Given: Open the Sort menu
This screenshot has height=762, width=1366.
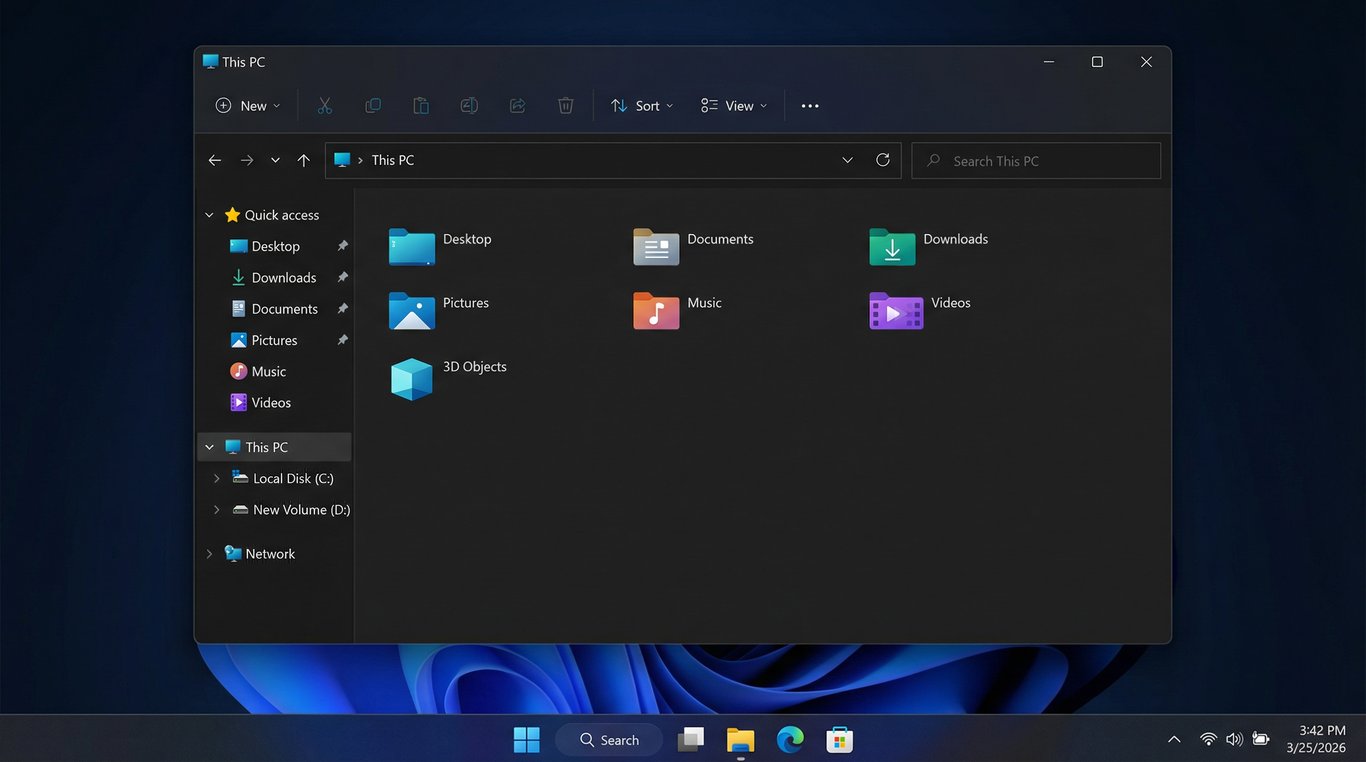Looking at the screenshot, I should point(641,105).
